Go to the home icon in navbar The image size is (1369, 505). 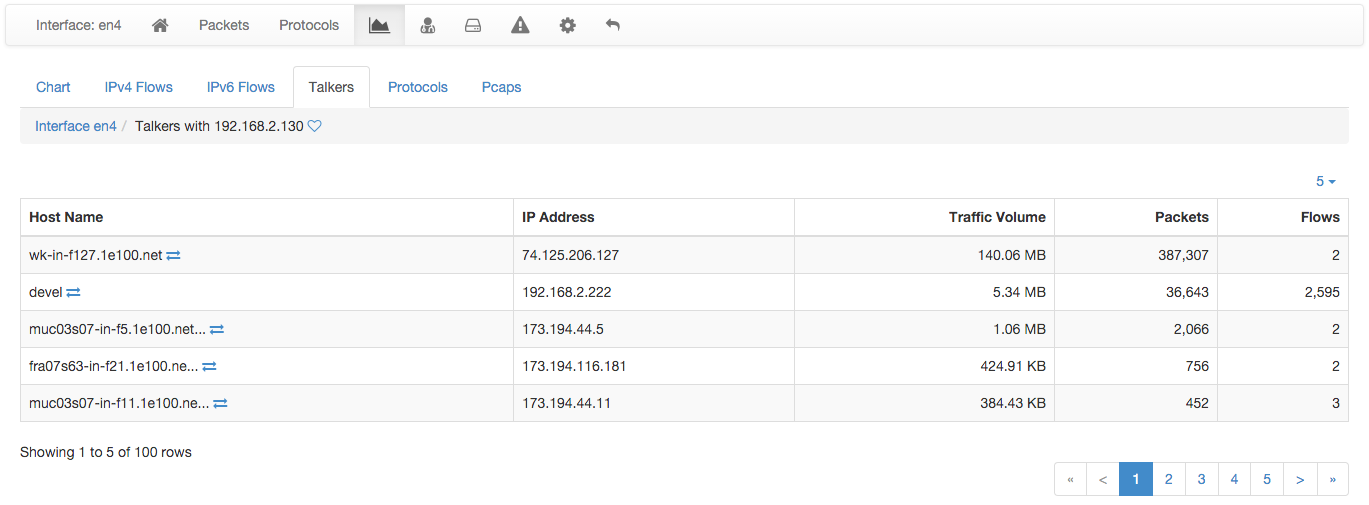click(x=160, y=25)
